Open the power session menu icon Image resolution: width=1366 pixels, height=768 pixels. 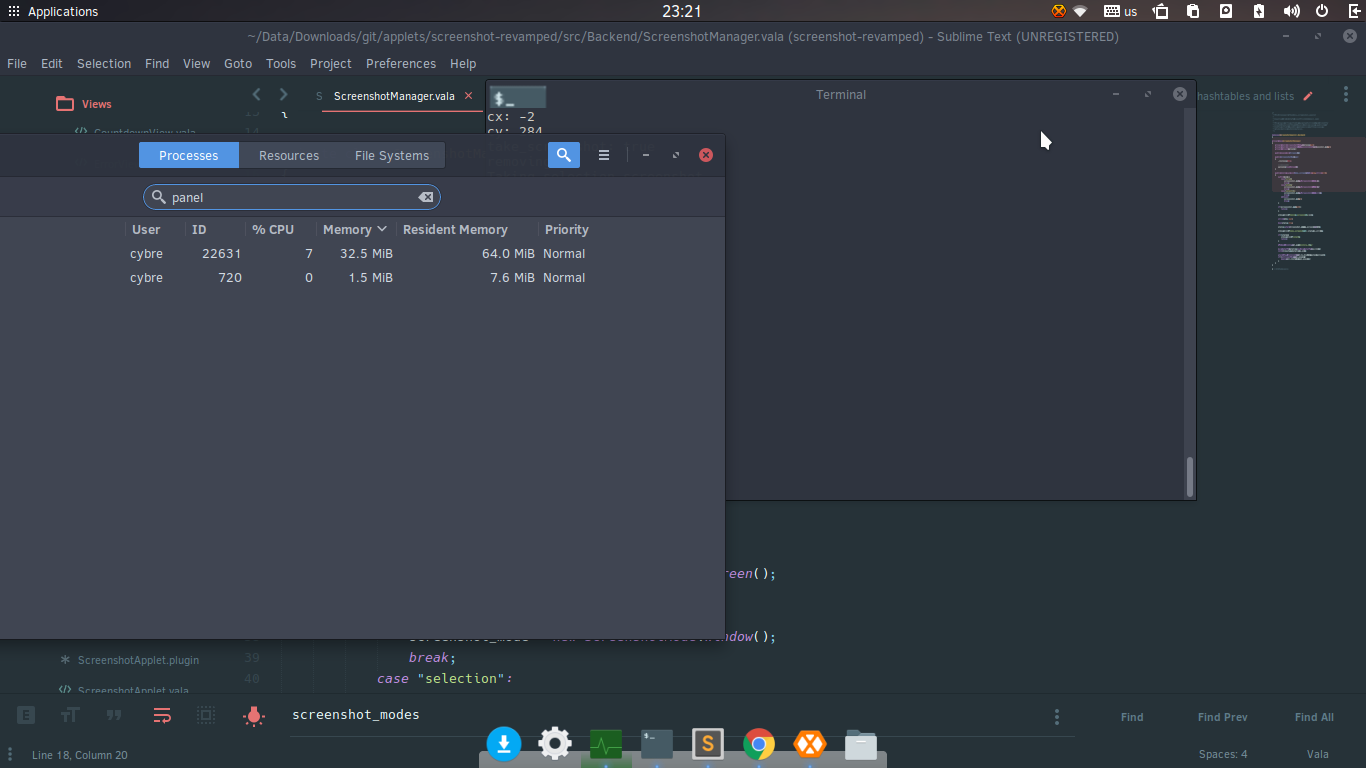click(1322, 11)
